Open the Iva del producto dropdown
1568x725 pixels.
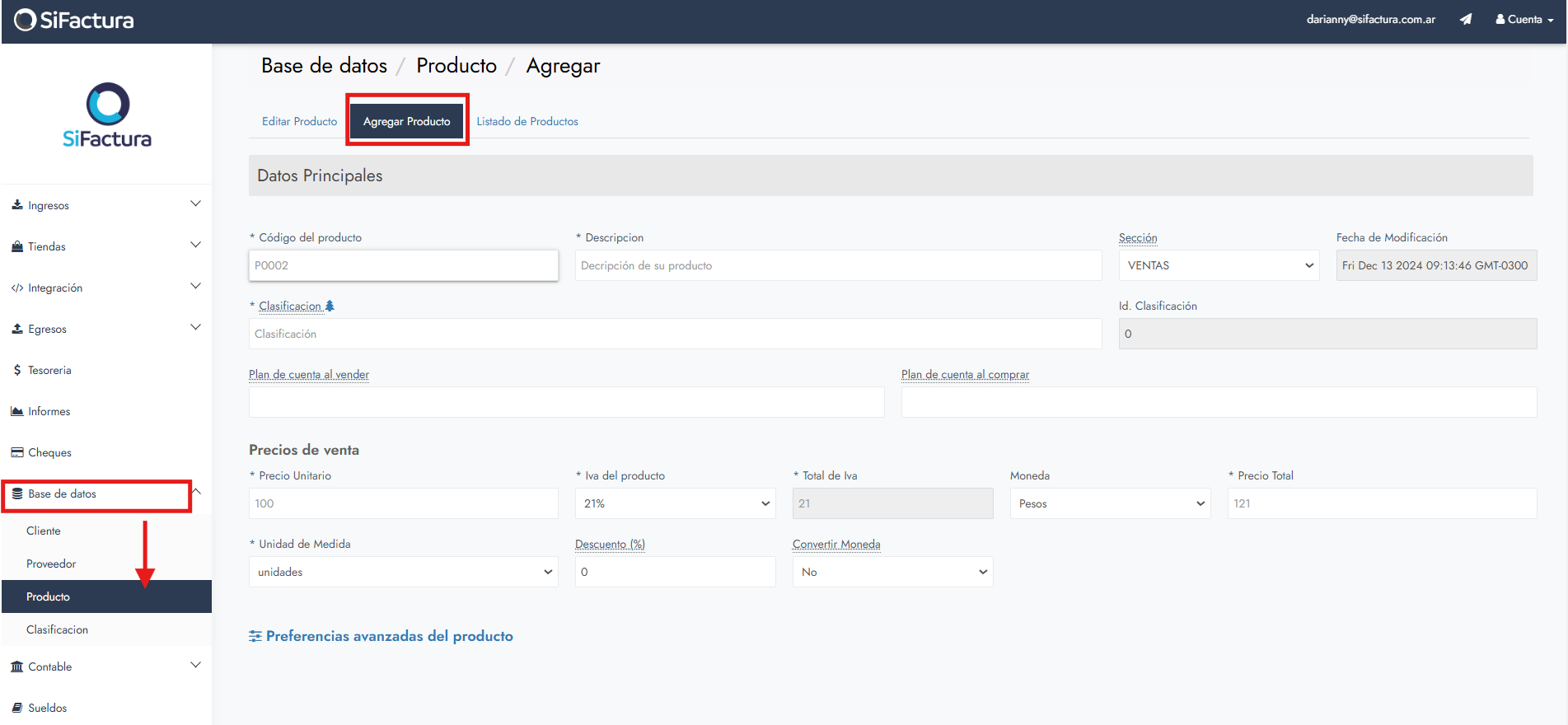pyautogui.click(x=675, y=503)
